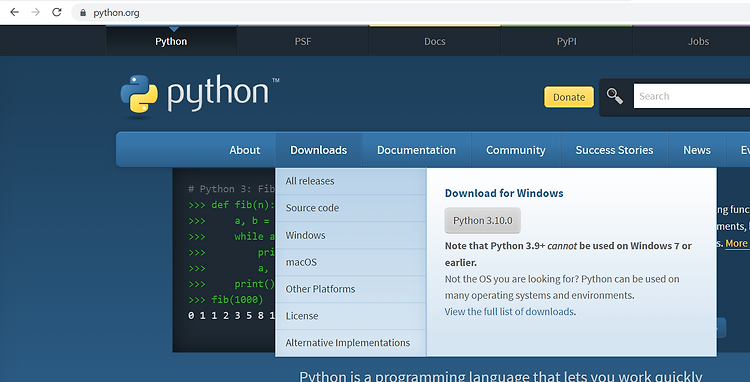Select the Python top tab
The height and width of the screenshot is (382, 750).
(171, 41)
